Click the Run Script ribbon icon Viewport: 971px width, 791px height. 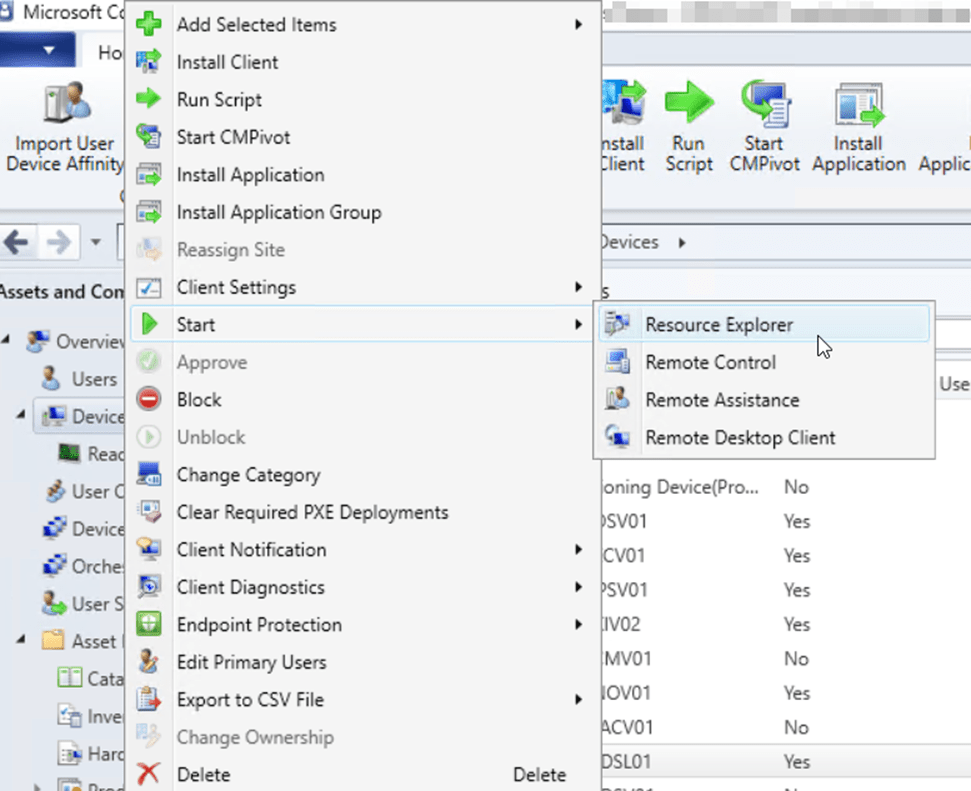(688, 105)
